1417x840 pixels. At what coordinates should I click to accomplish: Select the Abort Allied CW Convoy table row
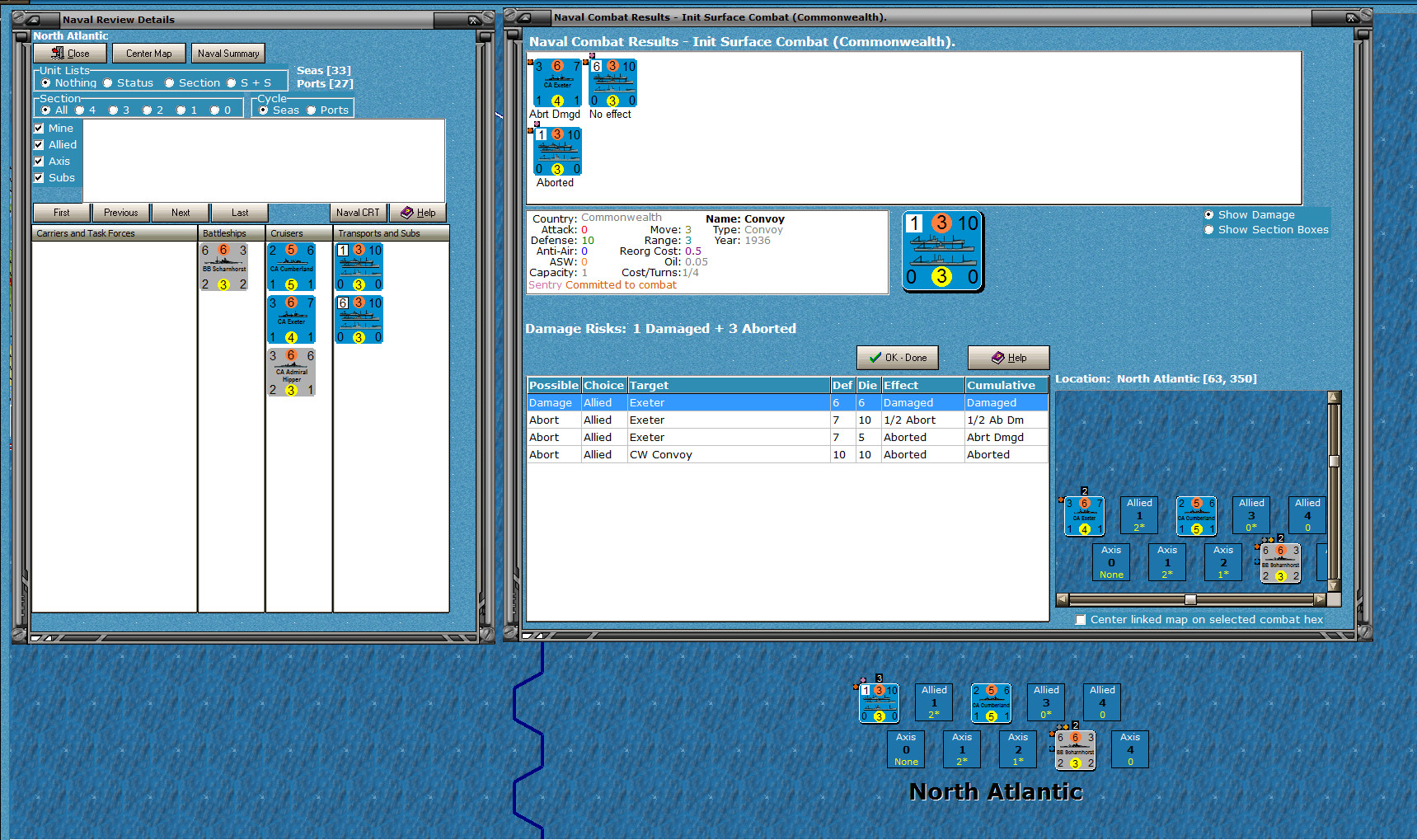(787, 455)
